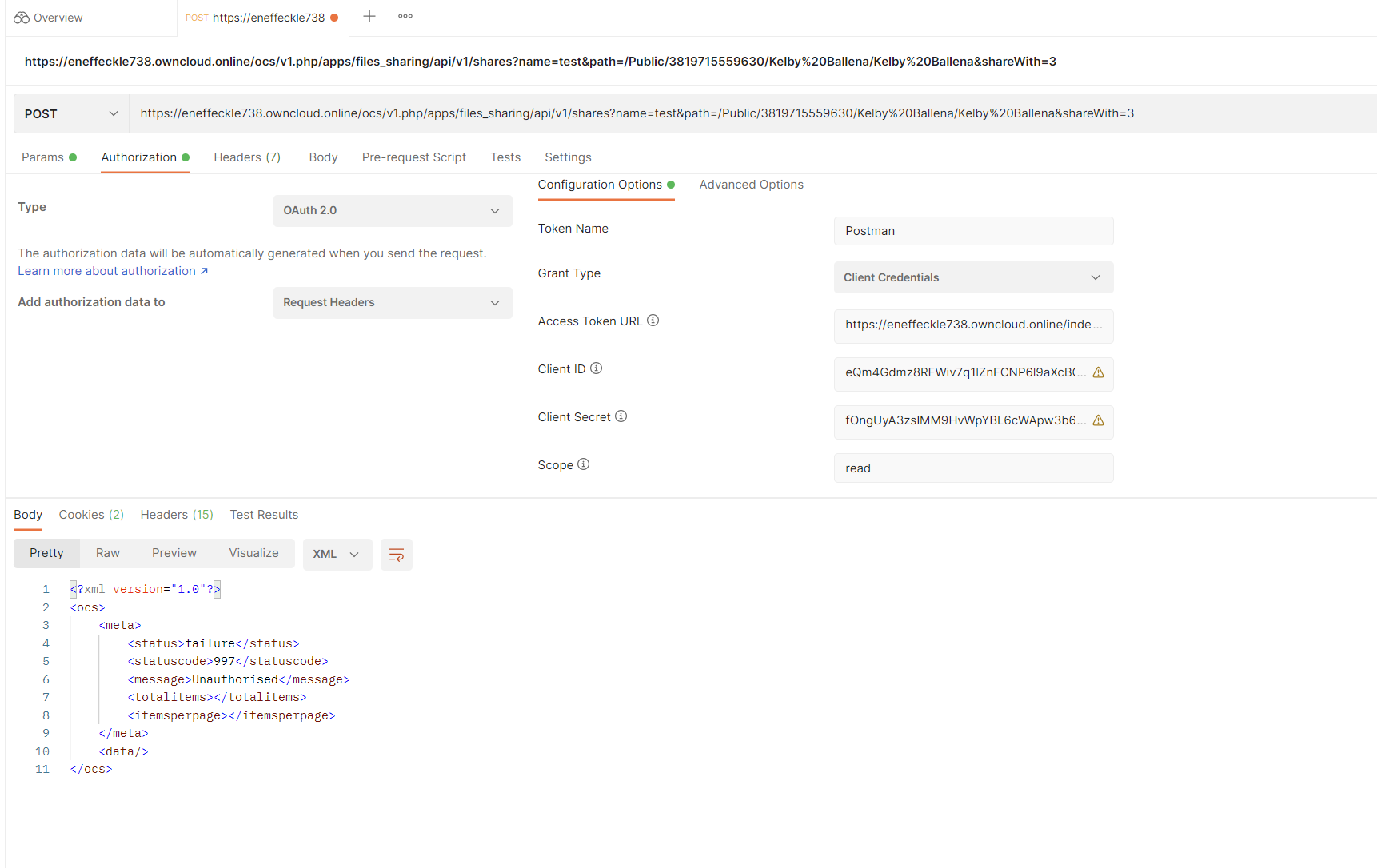
Task: Click the Token Name field with Postman
Action: 973,231
